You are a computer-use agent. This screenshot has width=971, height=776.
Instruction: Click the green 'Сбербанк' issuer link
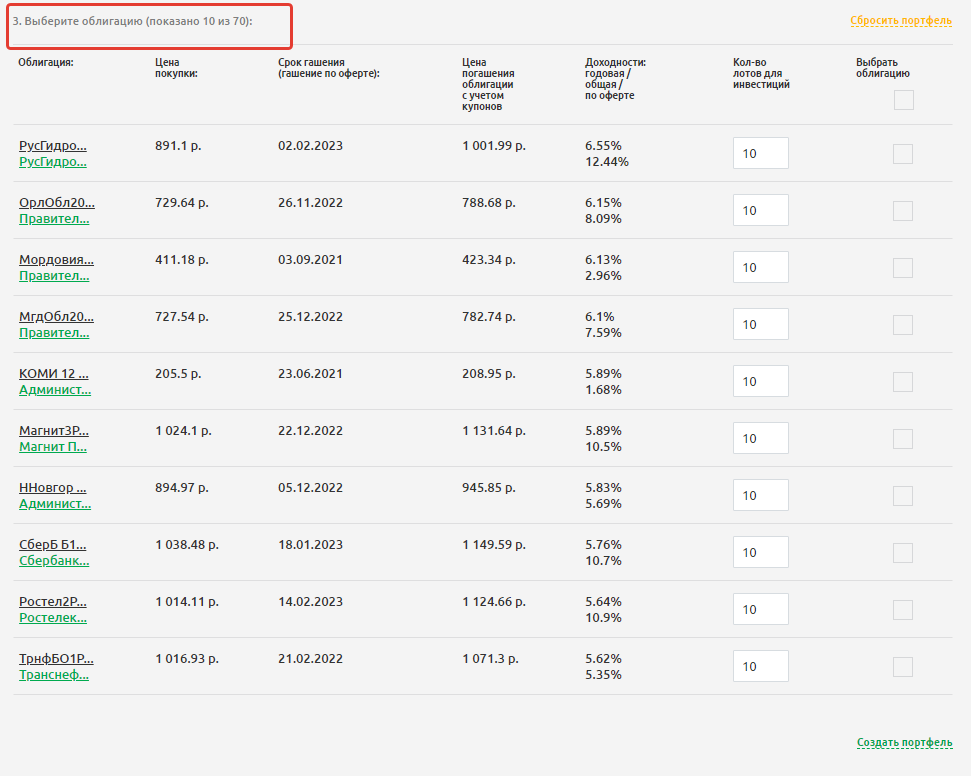[x=54, y=561]
